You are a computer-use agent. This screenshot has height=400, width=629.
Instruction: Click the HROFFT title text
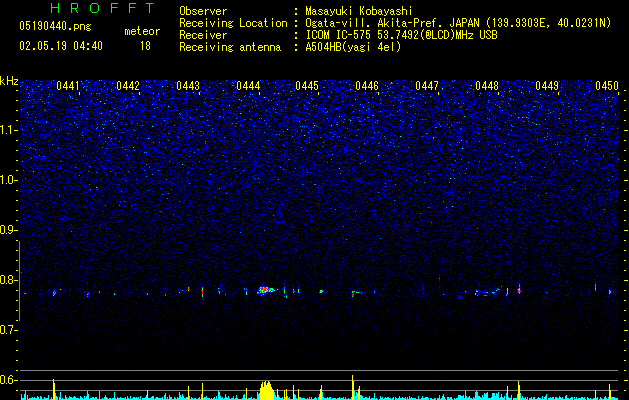[102, 8]
